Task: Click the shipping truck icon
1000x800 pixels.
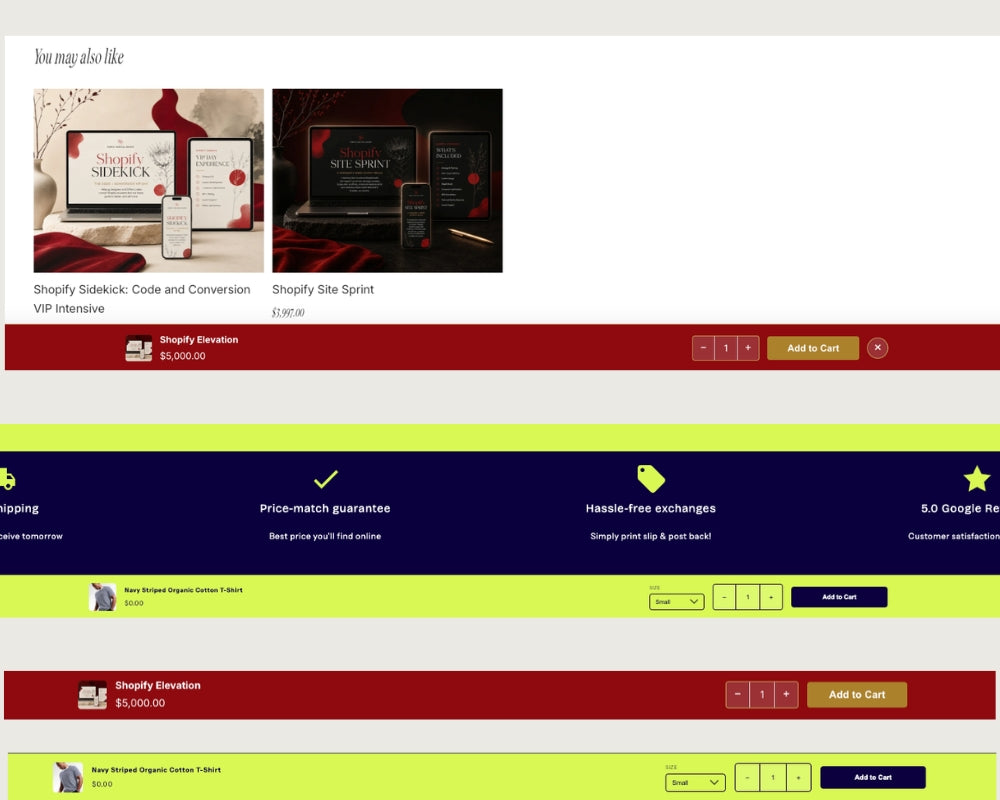Action: [7, 479]
